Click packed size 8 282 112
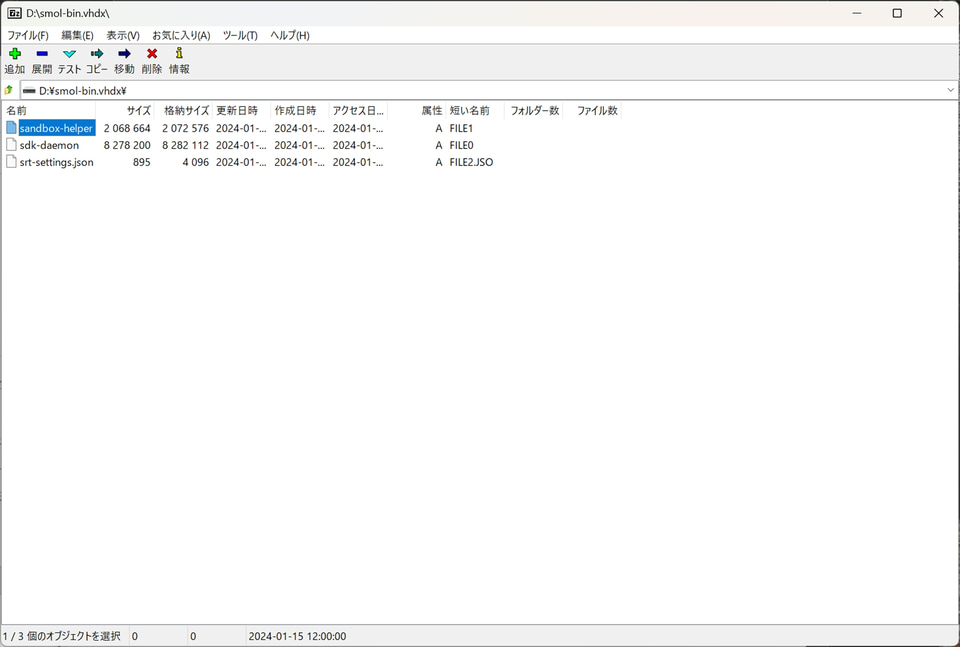Viewport: 960px width, 647px height. [x=186, y=145]
